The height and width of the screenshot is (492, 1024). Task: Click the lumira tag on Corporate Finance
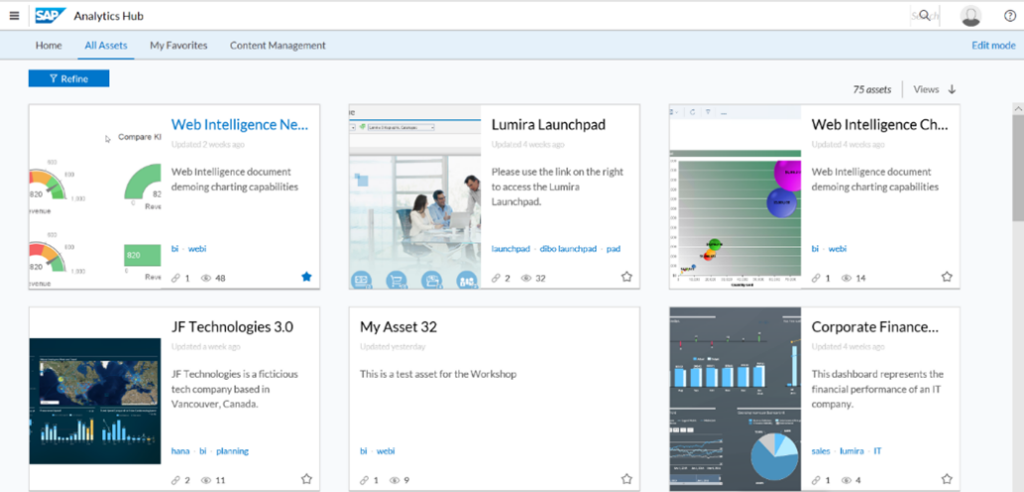click(852, 451)
